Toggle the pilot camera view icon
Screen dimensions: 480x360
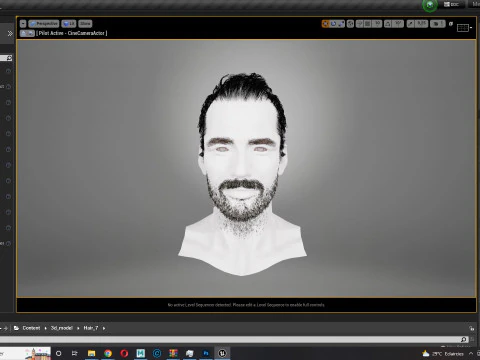click(31, 33)
